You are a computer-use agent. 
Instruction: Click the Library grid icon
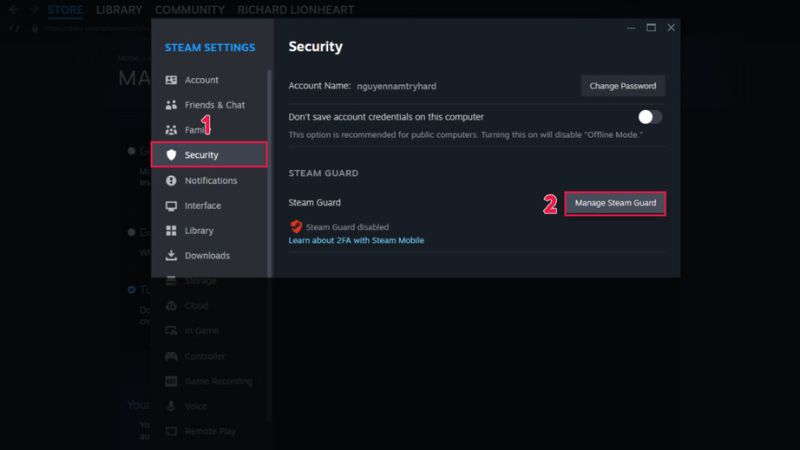pos(171,231)
